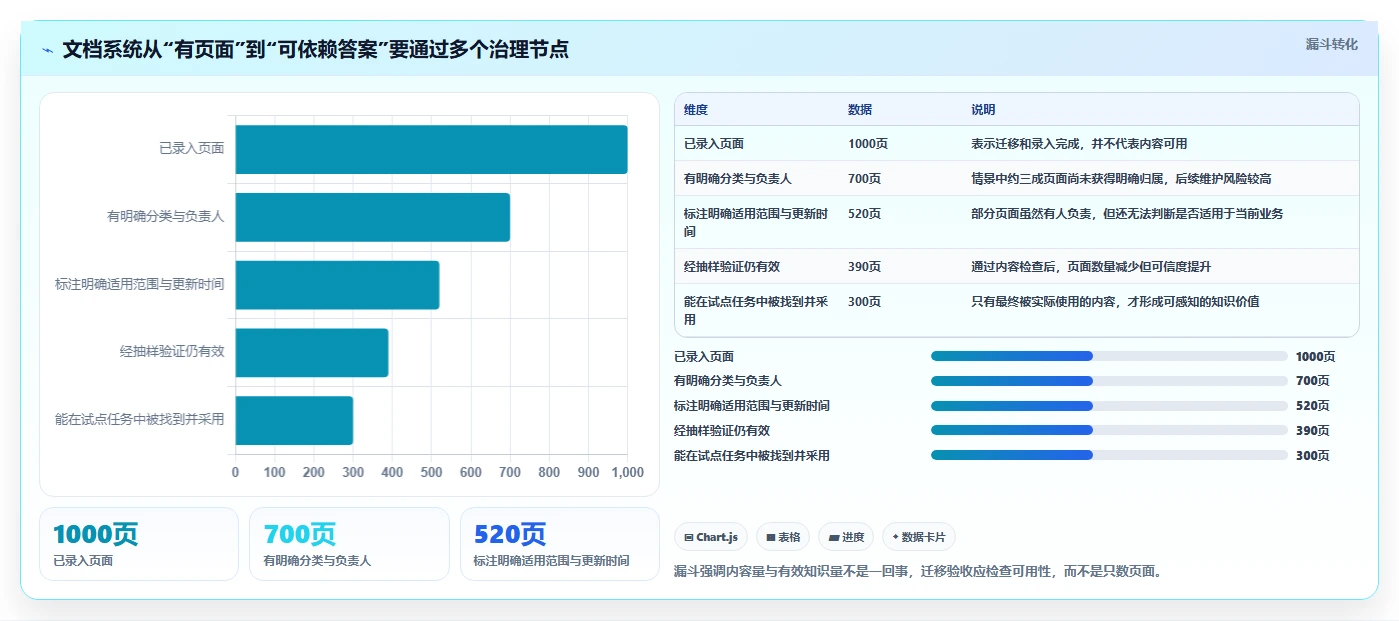
Task: Click description starting 情景中约三成页面
Action: coord(1121,179)
